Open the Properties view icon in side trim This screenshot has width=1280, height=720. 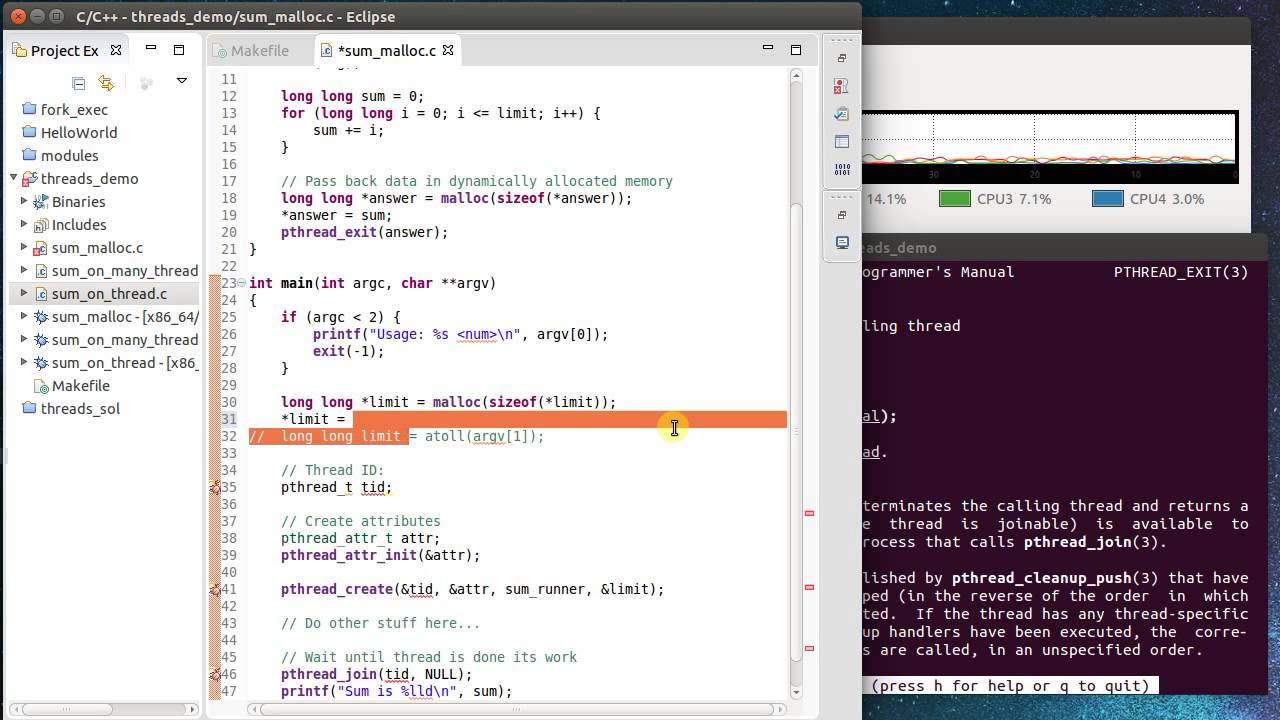point(842,142)
